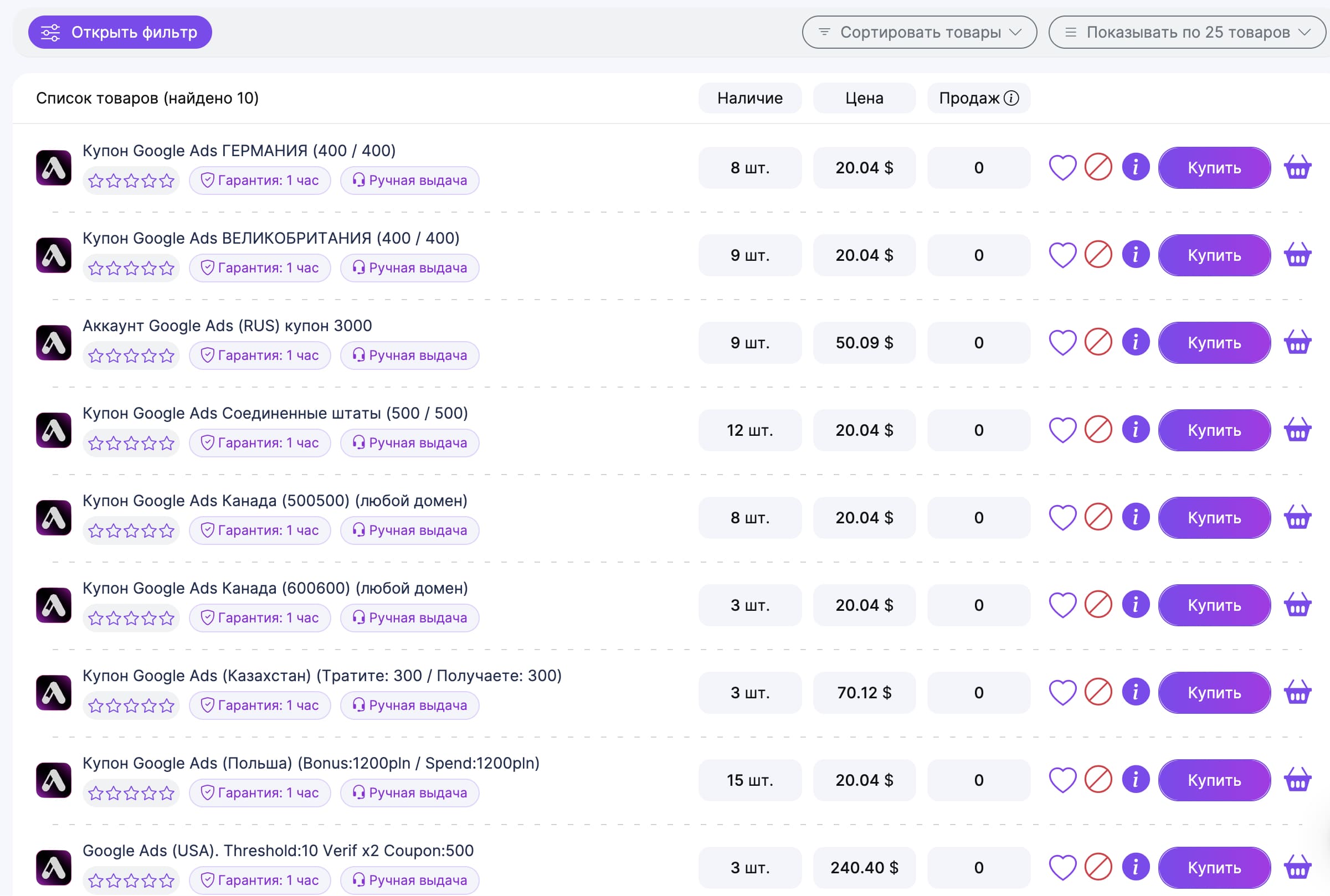The width and height of the screenshot is (1330, 896).
Task: Show info for ГЕРМАНИЯ (400 / 400) coupon
Action: tap(1136, 167)
